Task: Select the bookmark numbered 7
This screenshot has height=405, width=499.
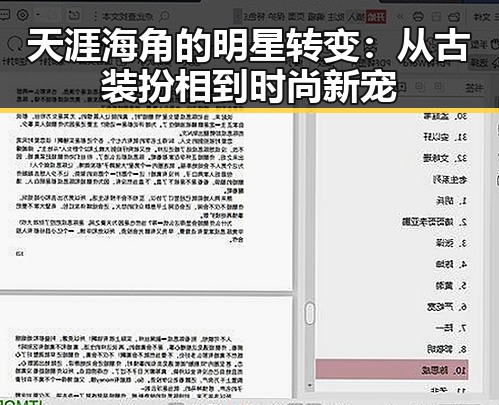Action: click(451, 328)
